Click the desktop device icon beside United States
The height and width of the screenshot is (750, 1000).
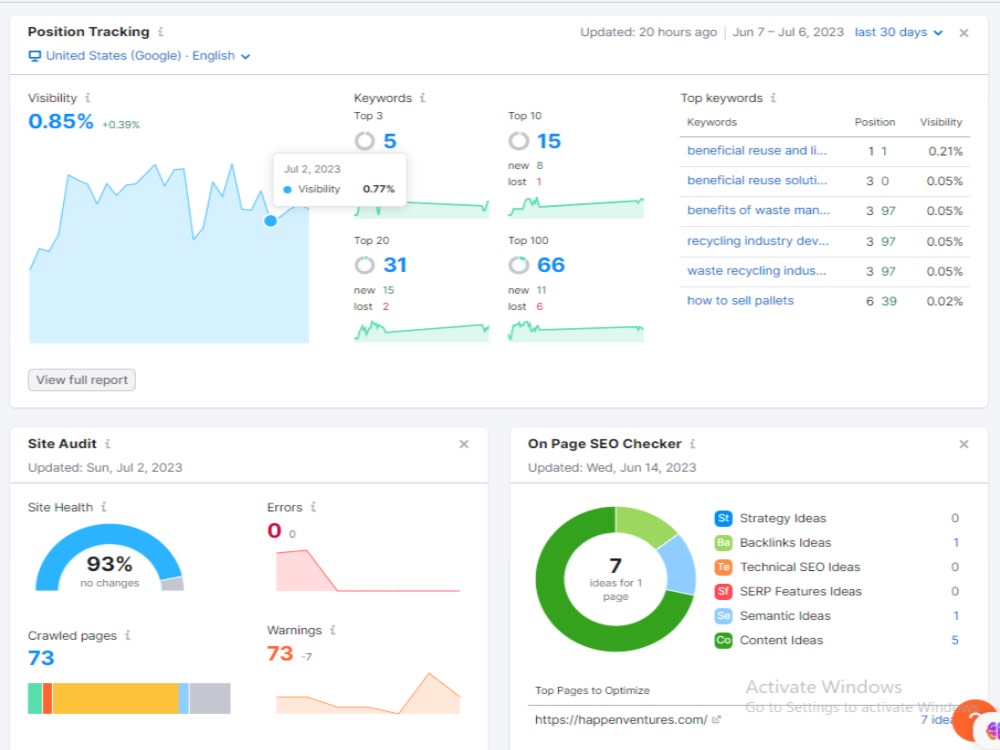[x=34, y=56]
